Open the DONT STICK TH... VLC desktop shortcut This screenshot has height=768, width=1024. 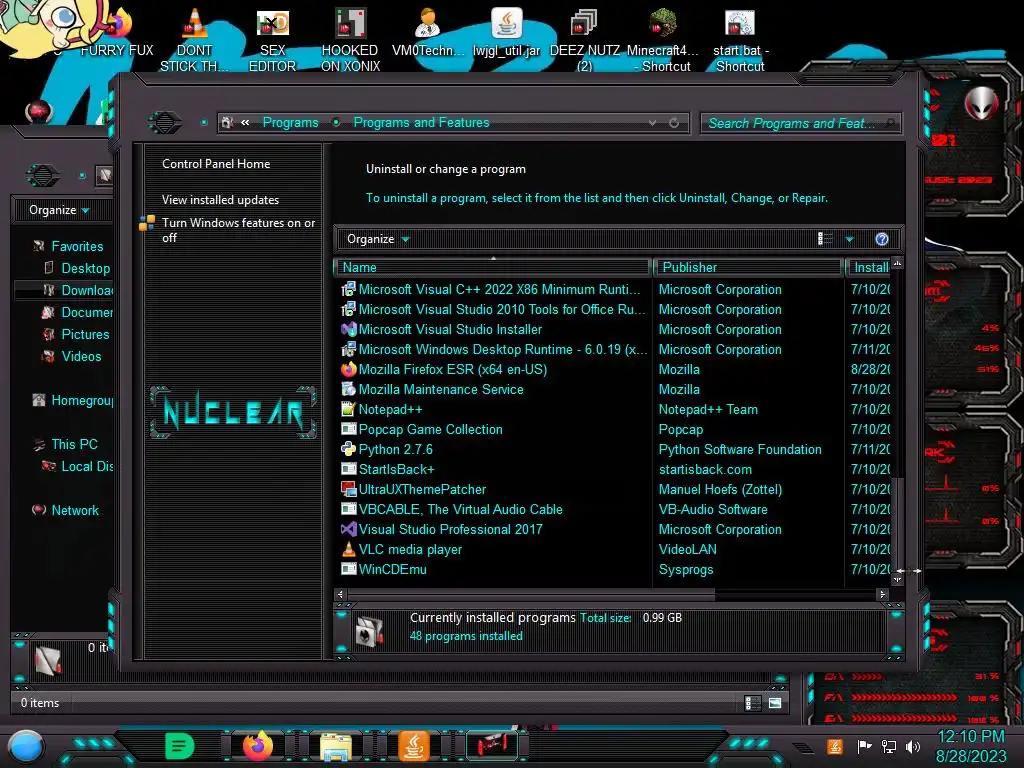tap(194, 40)
